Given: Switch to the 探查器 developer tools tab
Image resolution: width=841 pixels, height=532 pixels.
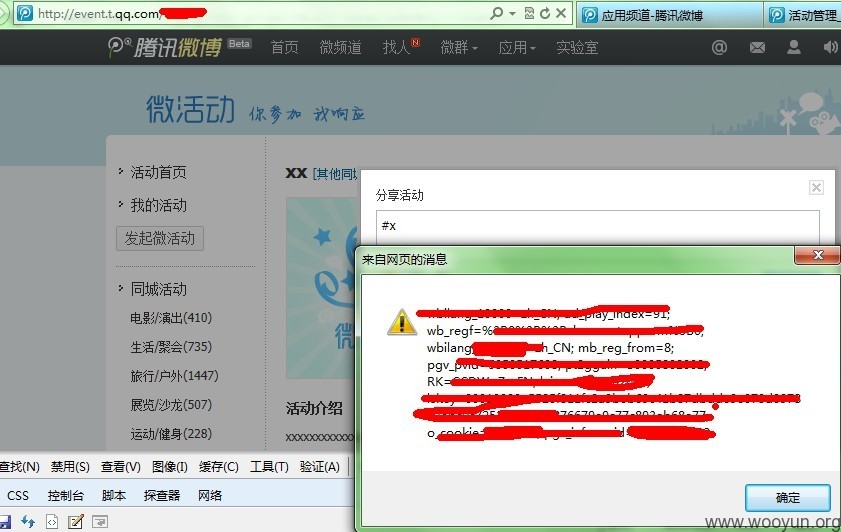Looking at the screenshot, I should click(x=162, y=496).
